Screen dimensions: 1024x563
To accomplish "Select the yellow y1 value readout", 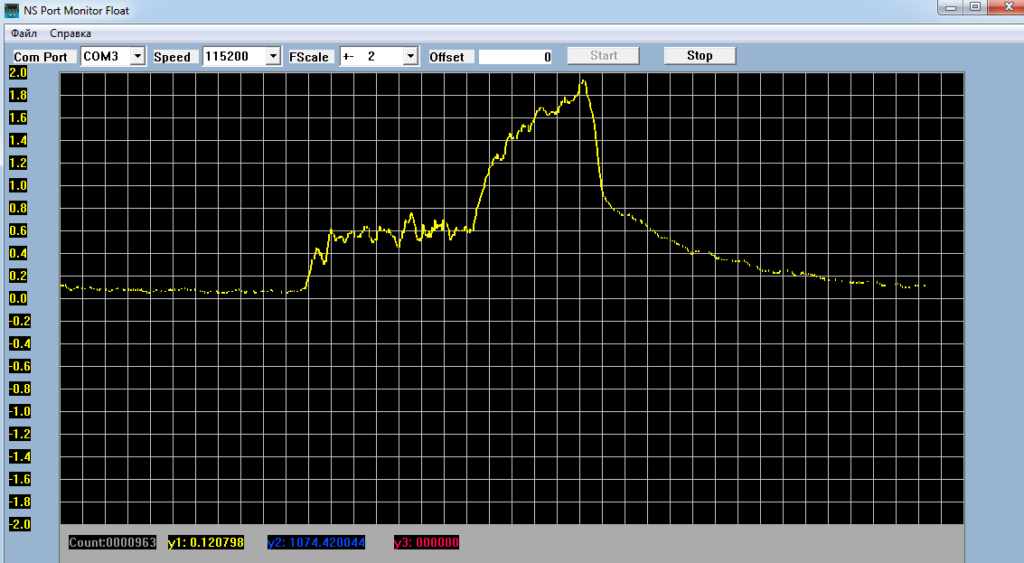I will pyautogui.click(x=205, y=543).
